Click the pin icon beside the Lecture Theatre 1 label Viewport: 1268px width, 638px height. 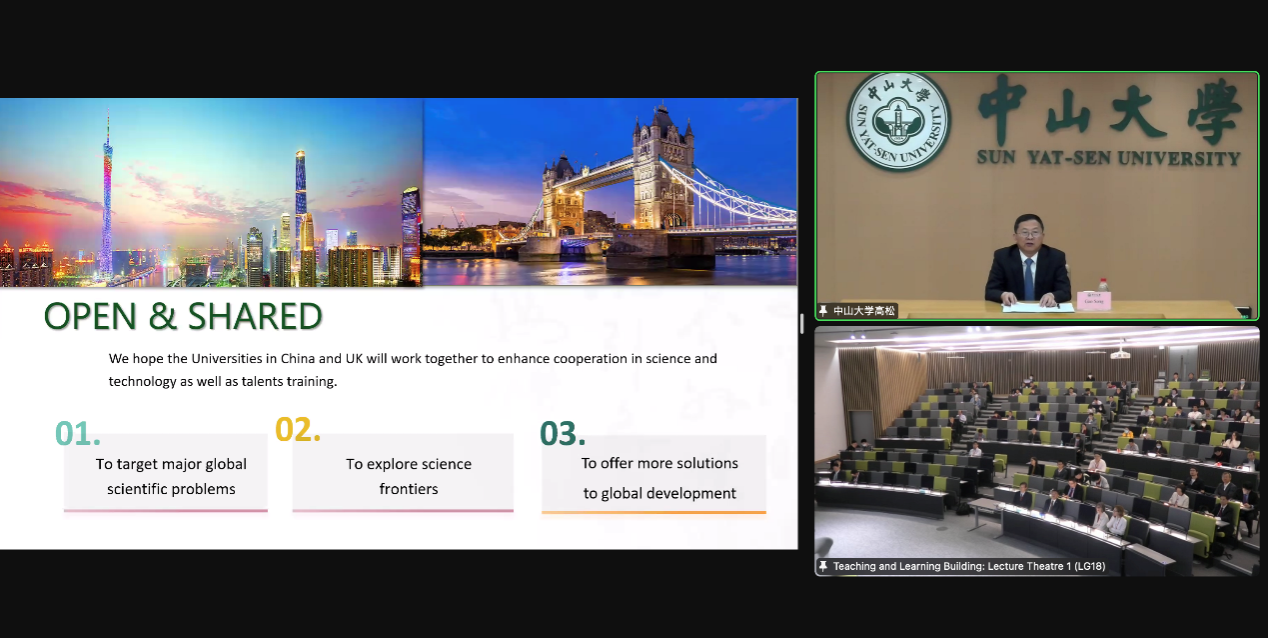(824, 566)
